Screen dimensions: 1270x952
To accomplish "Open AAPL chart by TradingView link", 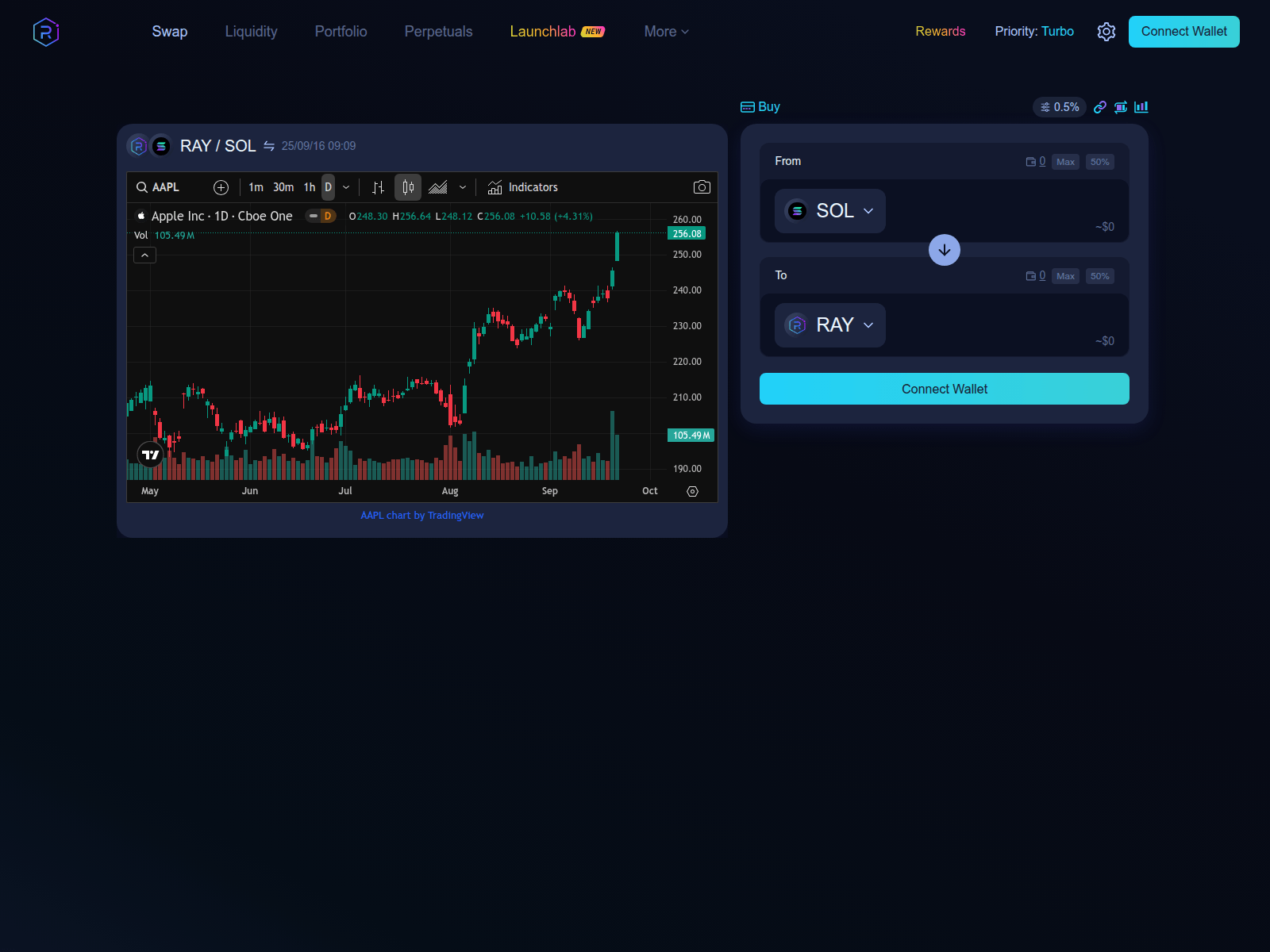I will [x=422, y=516].
